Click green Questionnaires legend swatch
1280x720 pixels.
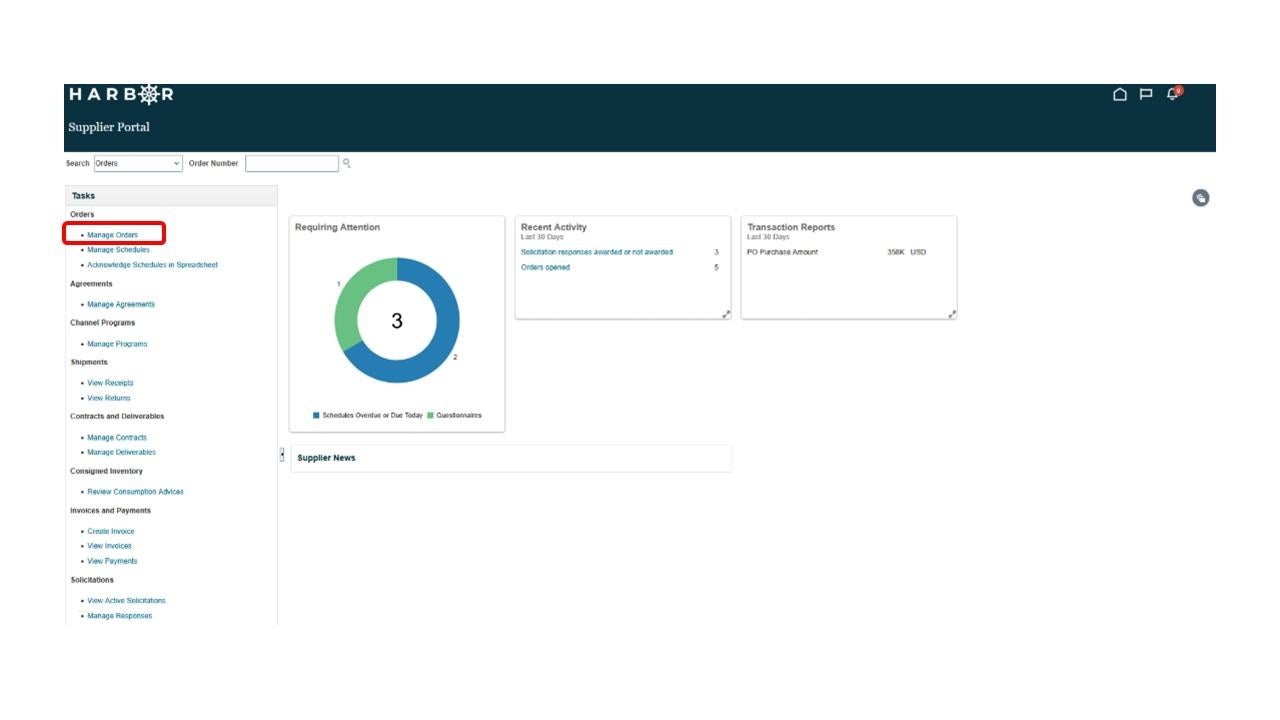point(430,415)
